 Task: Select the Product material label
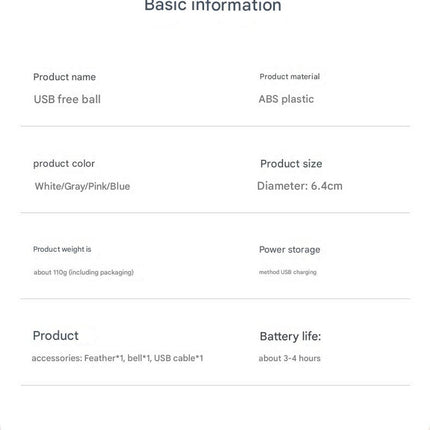(290, 77)
